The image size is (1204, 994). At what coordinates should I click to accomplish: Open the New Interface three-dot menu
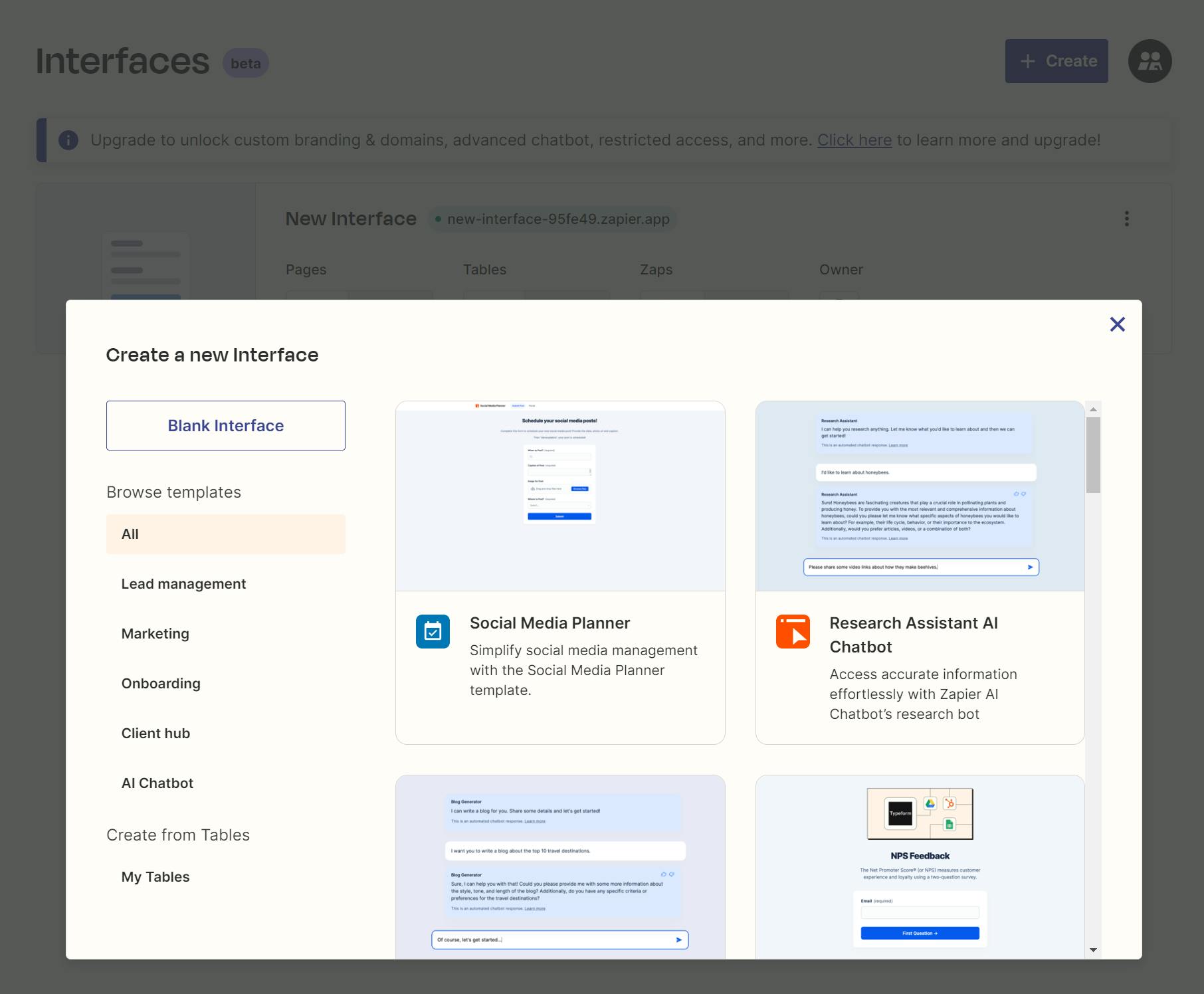[x=1126, y=219]
